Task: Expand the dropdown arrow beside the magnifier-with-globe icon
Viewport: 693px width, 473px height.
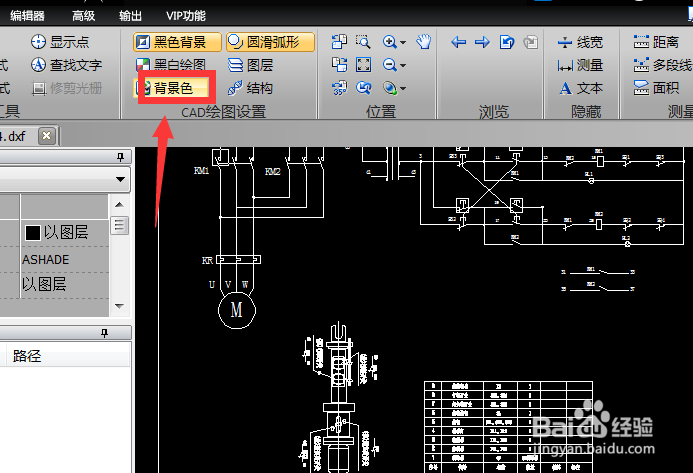Action: click(403, 89)
